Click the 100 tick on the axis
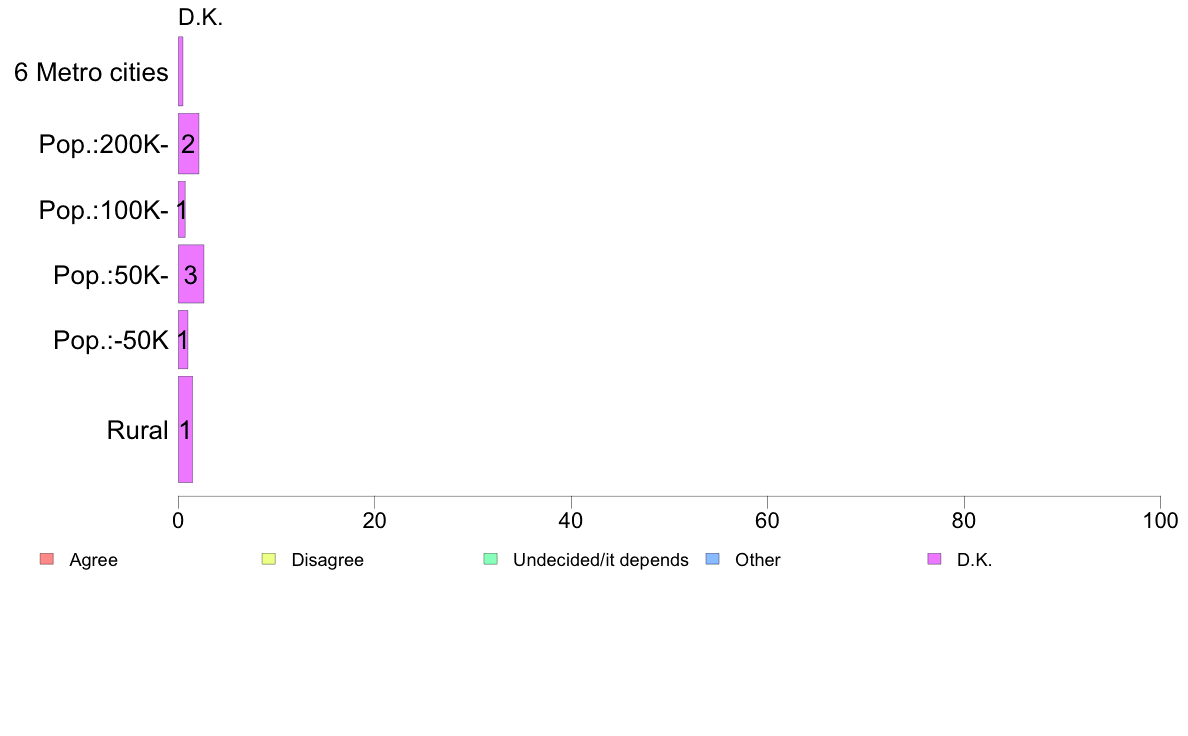 1160,521
